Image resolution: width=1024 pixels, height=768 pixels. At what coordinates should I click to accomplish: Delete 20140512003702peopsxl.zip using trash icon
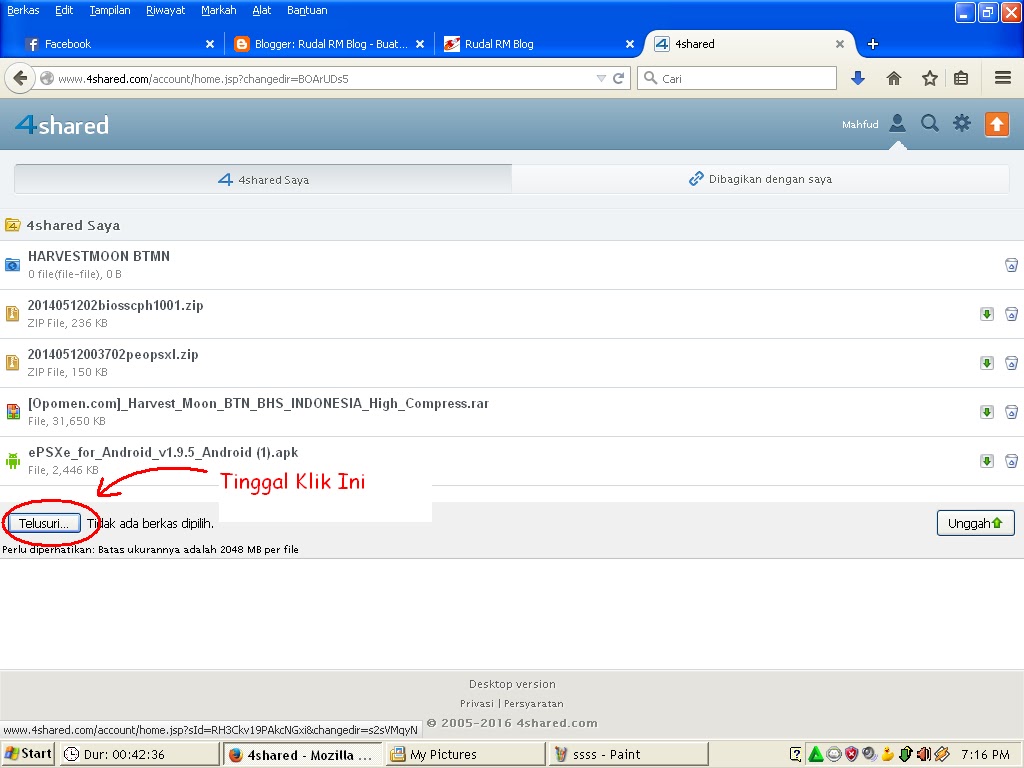tap(1011, 363)
